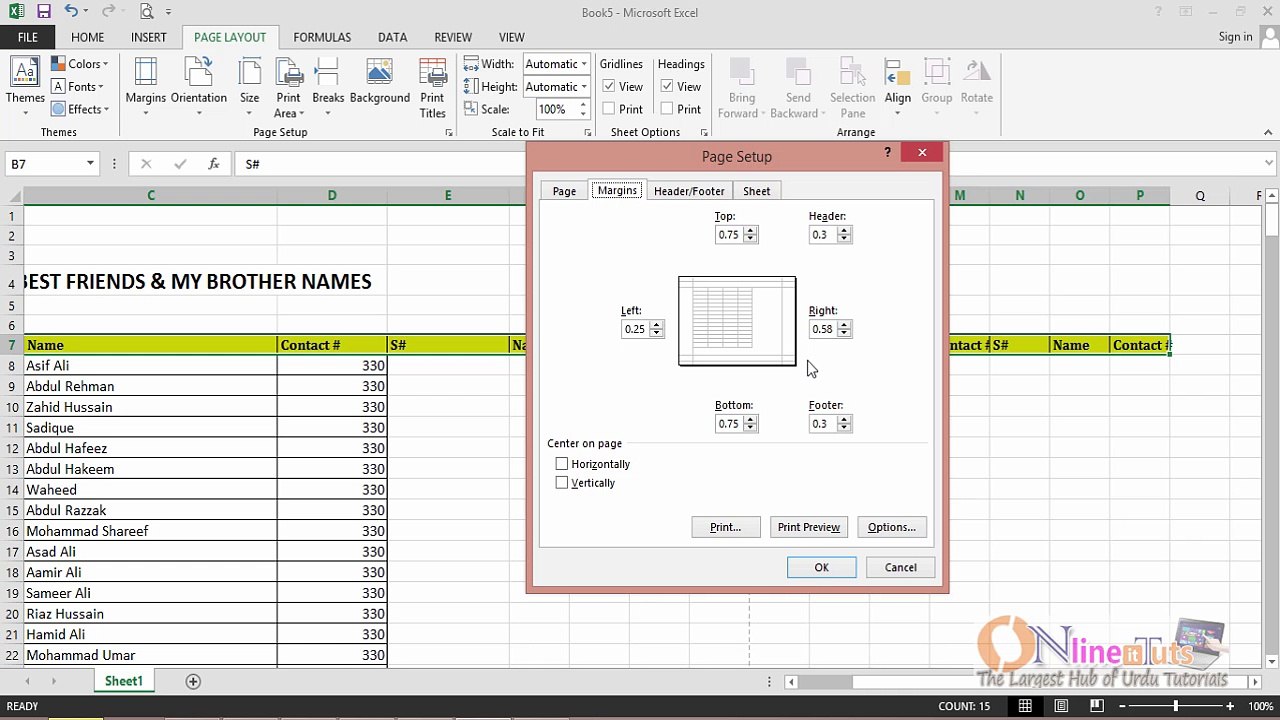The height and width of the screenshot is (720, 1280).
Task: Open the Scale to Fit dialog launcher
Action: (588, 133)
